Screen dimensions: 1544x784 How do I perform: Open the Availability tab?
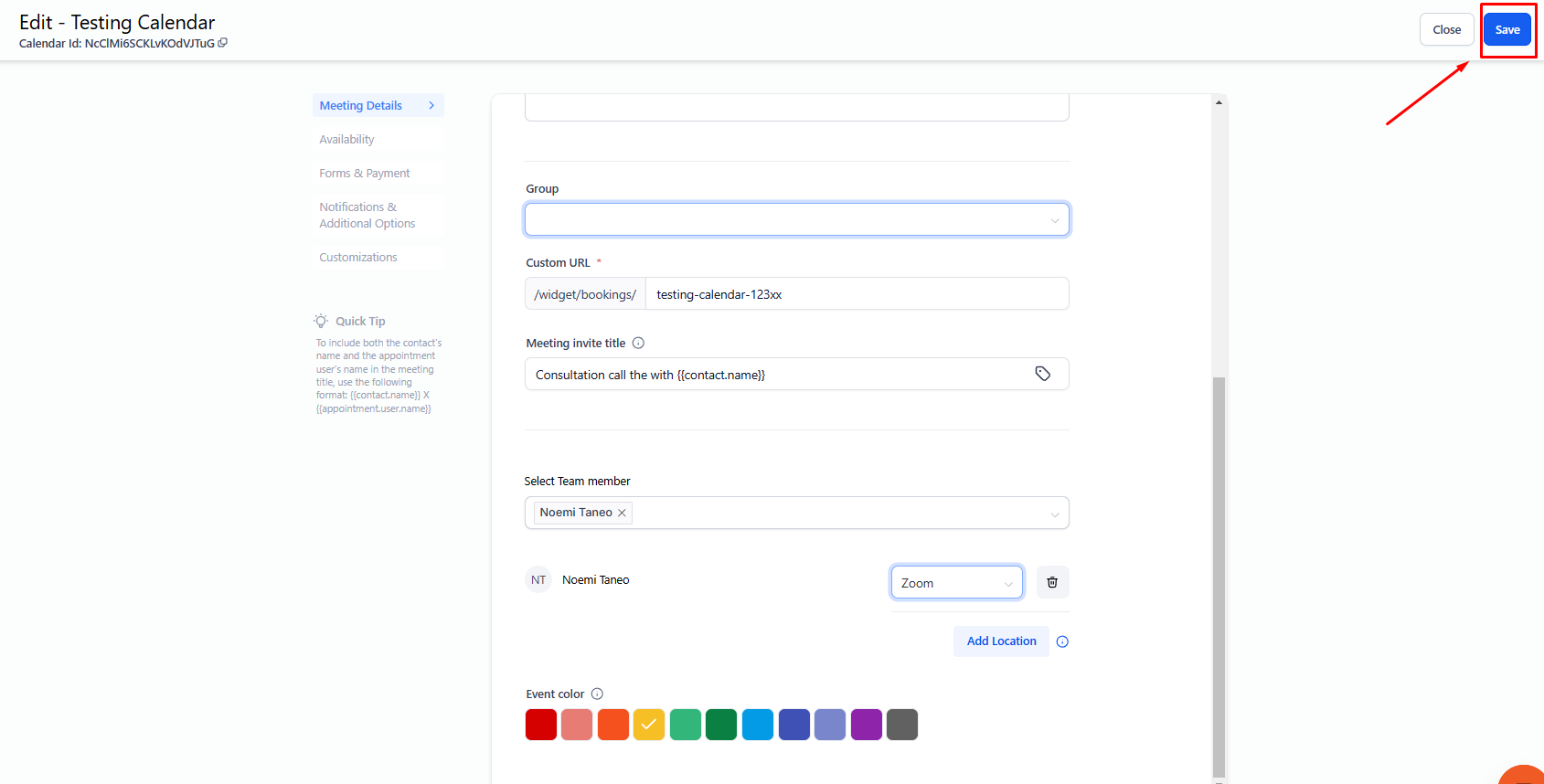pyautogui.click(x=346, y=140)
